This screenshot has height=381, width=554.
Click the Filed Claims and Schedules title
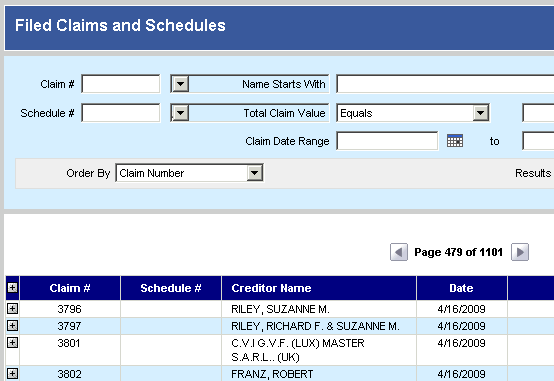(x=120, y=25)
